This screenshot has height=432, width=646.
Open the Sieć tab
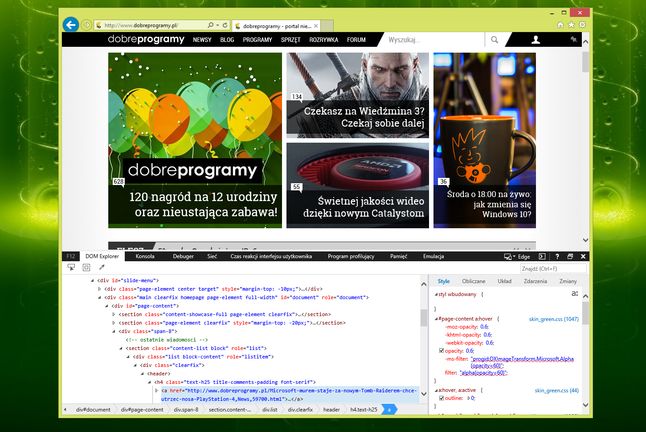pos(212,256)
